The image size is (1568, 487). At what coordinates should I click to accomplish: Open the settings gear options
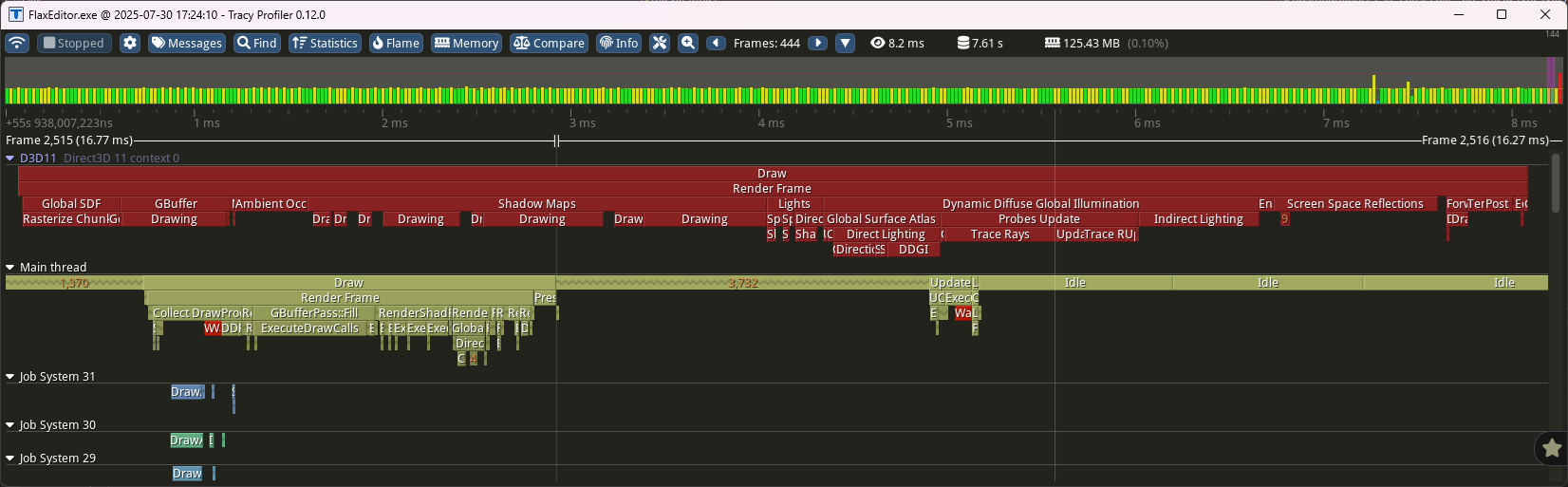pyautogui.click(x=130, y=43)
